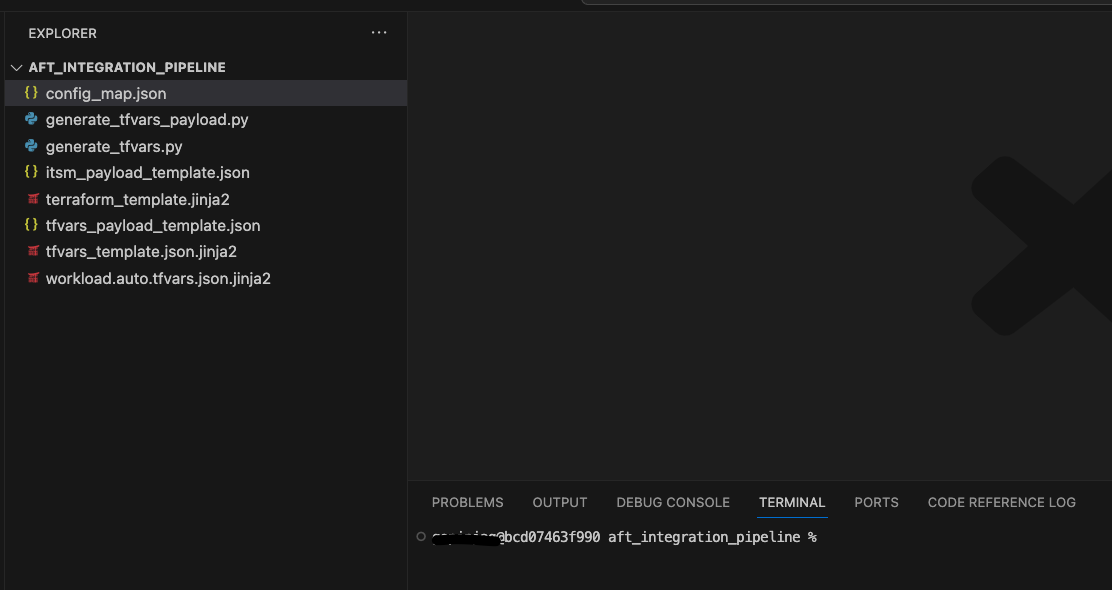Click the JSON icon beside config_map.json

coord(31,93)
